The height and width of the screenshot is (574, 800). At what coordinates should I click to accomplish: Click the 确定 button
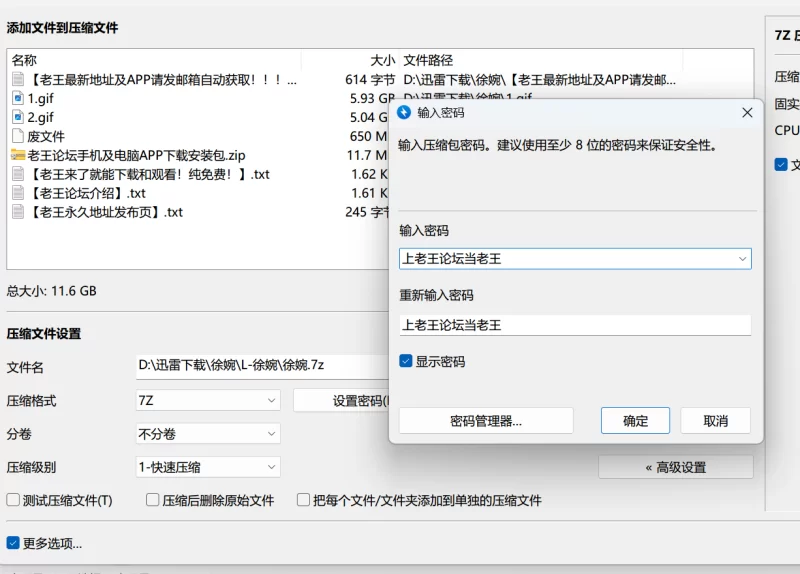coord(635,421)
